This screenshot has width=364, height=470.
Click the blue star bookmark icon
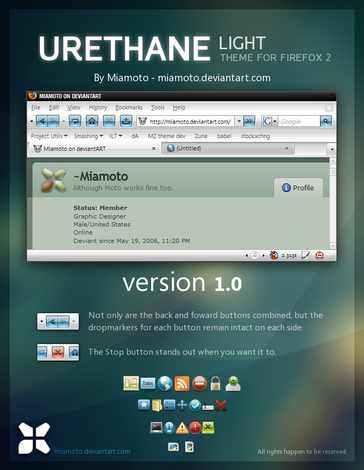[144, 405]
